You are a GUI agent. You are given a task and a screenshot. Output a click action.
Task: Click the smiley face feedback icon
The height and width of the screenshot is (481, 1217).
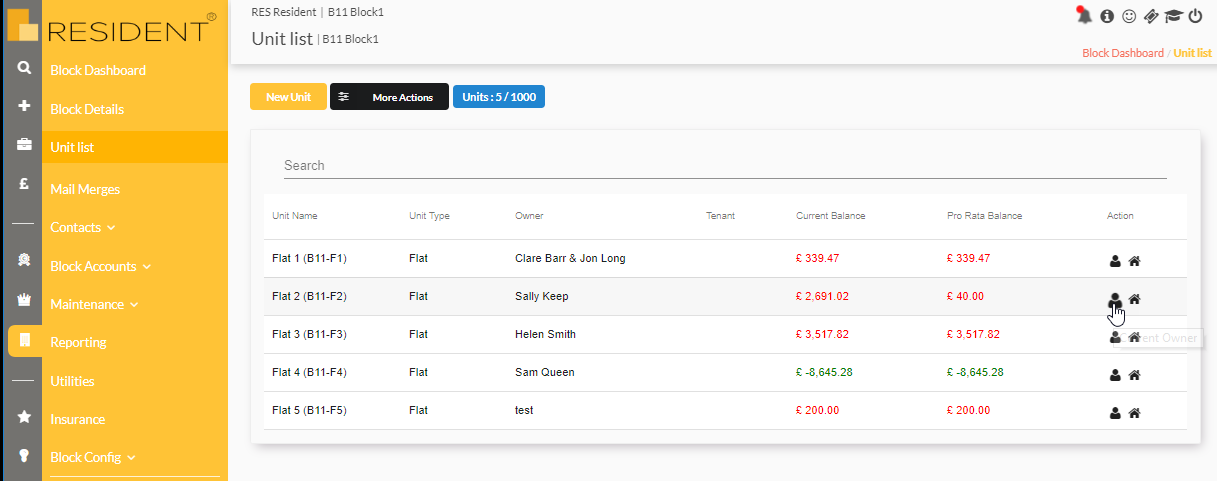pyautogui.click(x=1129, y=16)
